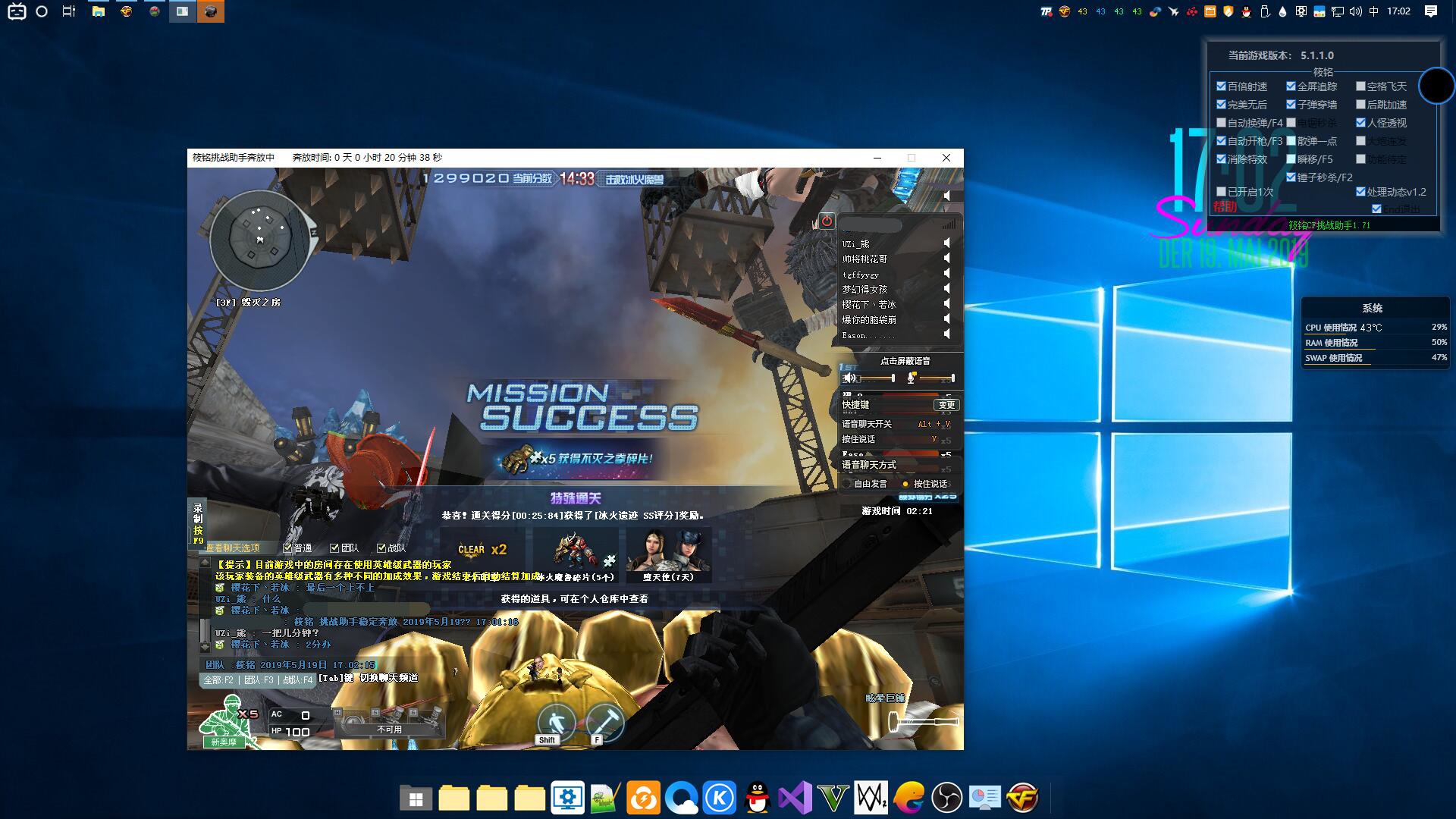Open Kugou music (K icon) in the dock

pos(719,798)
